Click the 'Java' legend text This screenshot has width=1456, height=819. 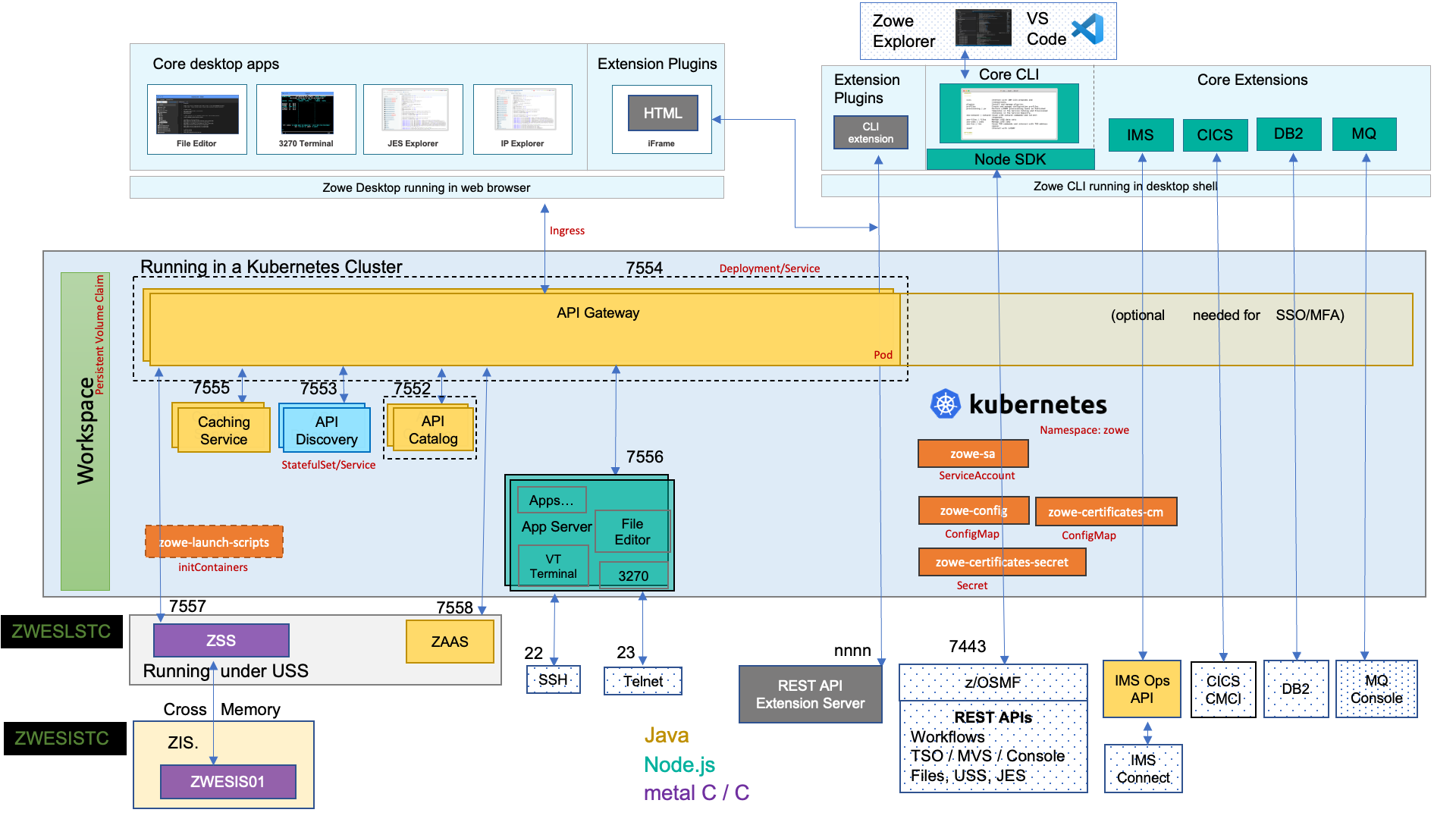tap(667, 735)
